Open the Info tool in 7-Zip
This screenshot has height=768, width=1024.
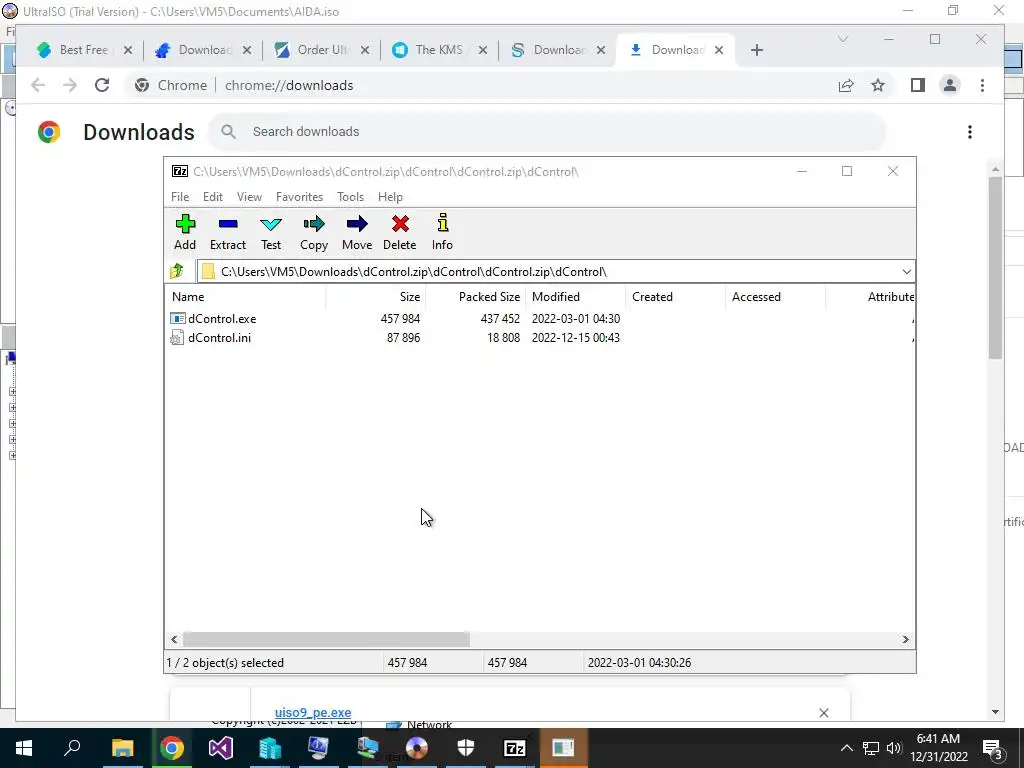[442, 232]
